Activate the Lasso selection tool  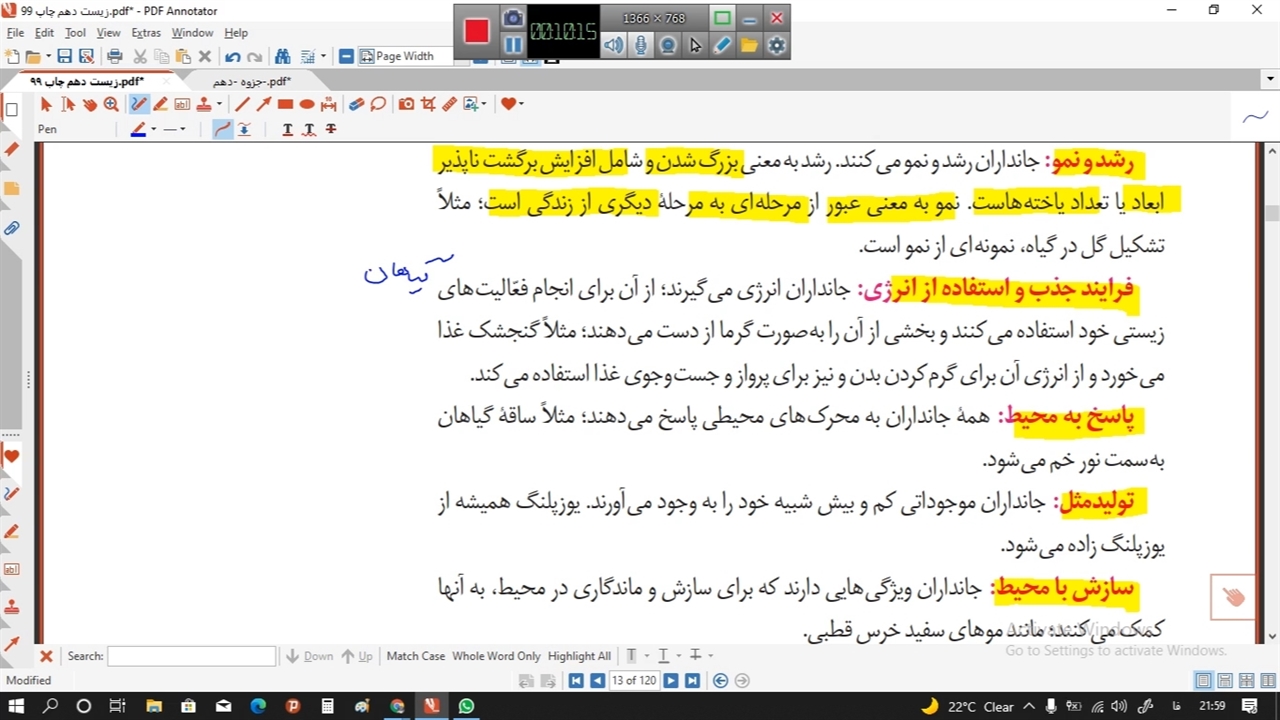pos(378,104)
